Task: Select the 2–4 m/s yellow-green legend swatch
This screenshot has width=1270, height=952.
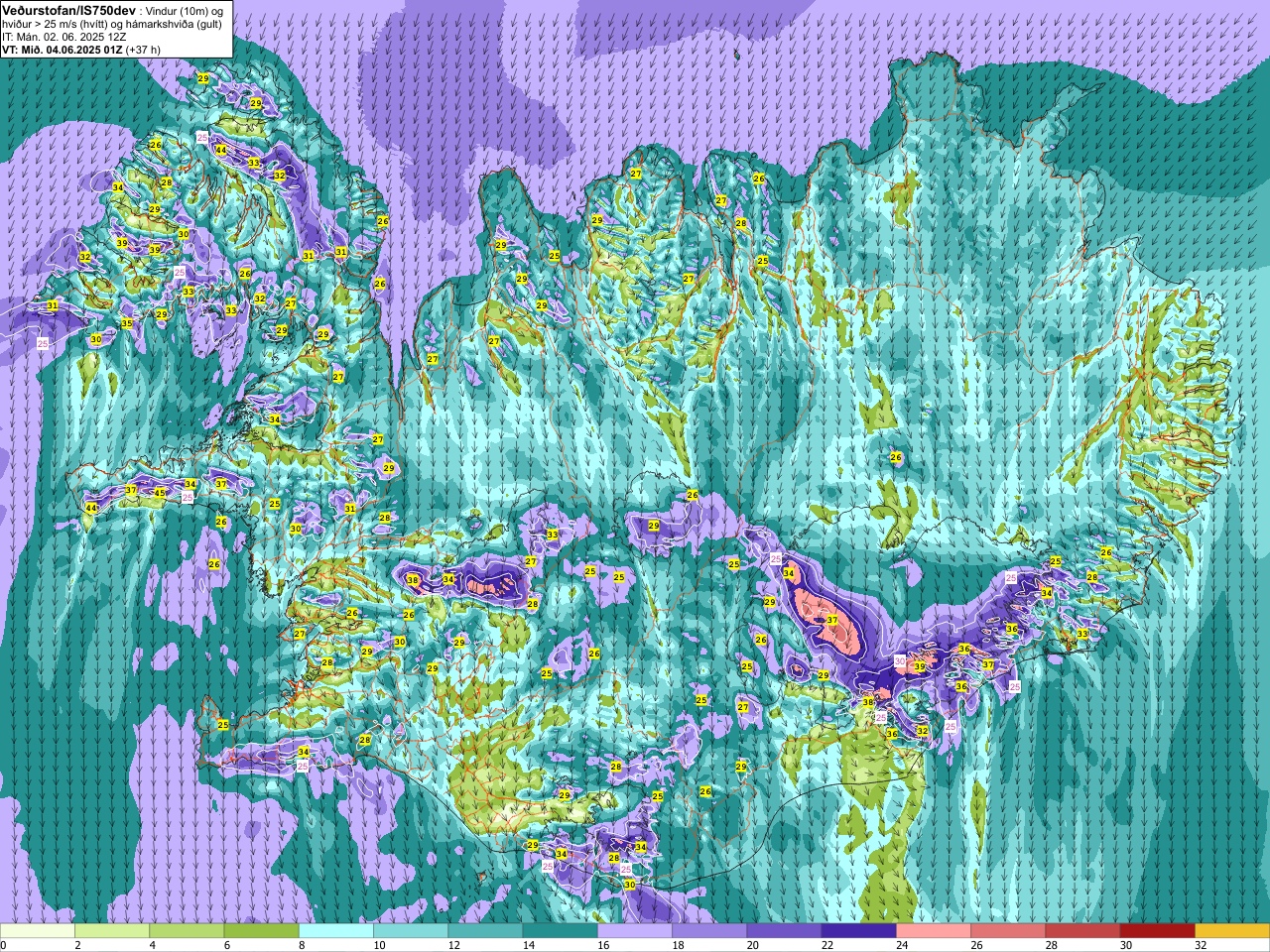Action: tap(112, 931)
